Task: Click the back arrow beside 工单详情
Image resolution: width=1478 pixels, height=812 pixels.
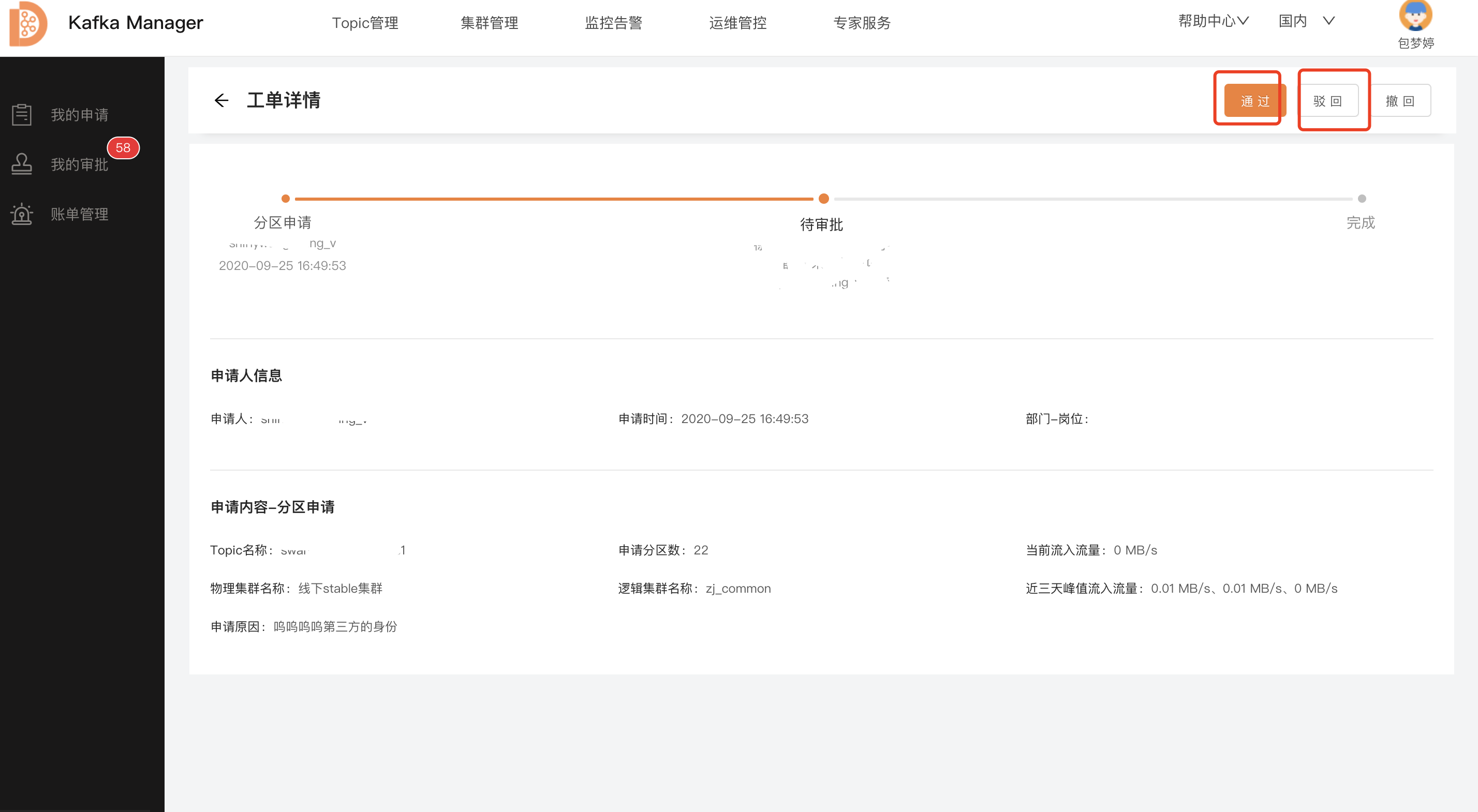Action: coord(221,100)
